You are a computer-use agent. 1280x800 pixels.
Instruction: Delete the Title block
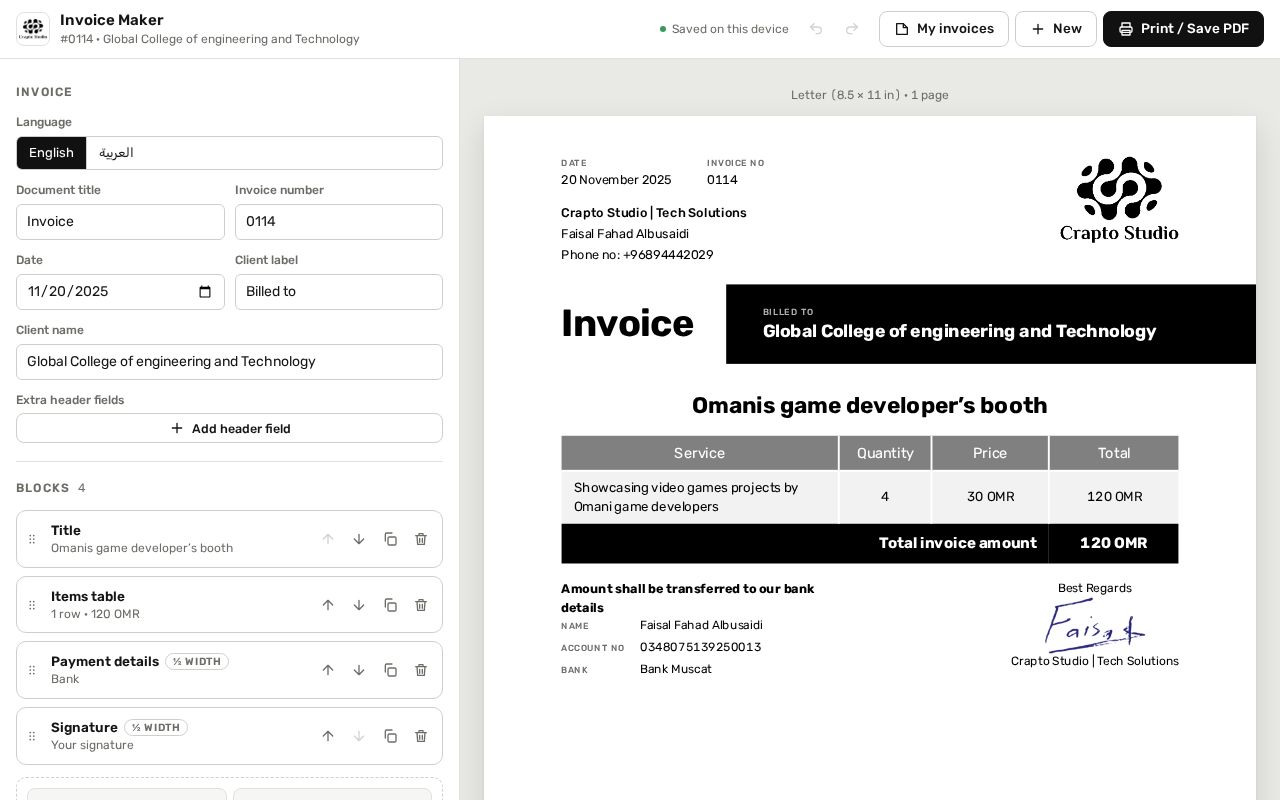coord(421,539)
